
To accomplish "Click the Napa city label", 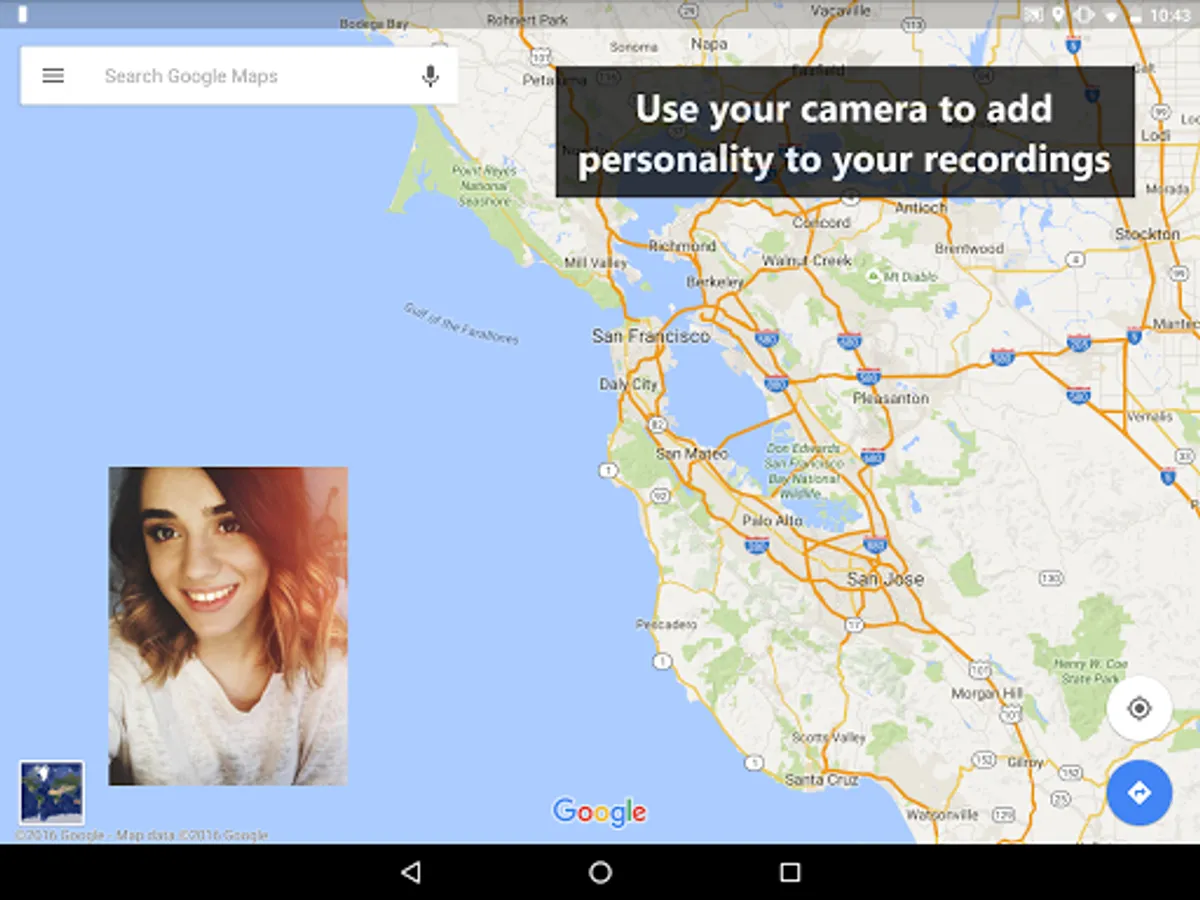I will (x=709, y=44).
